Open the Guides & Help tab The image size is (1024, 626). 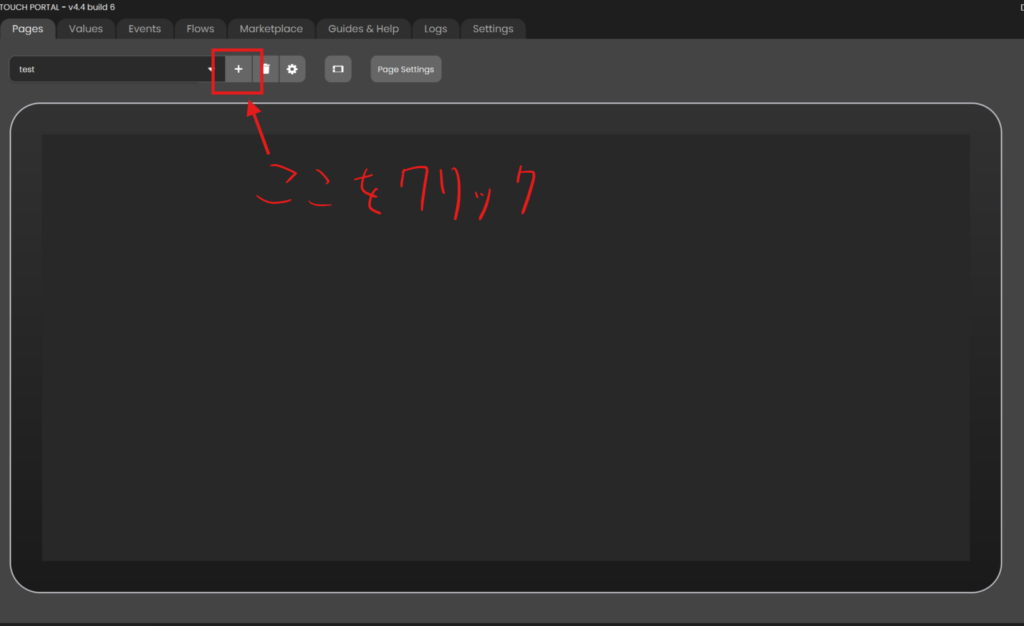pyautogui.click(x=363, y=29)
